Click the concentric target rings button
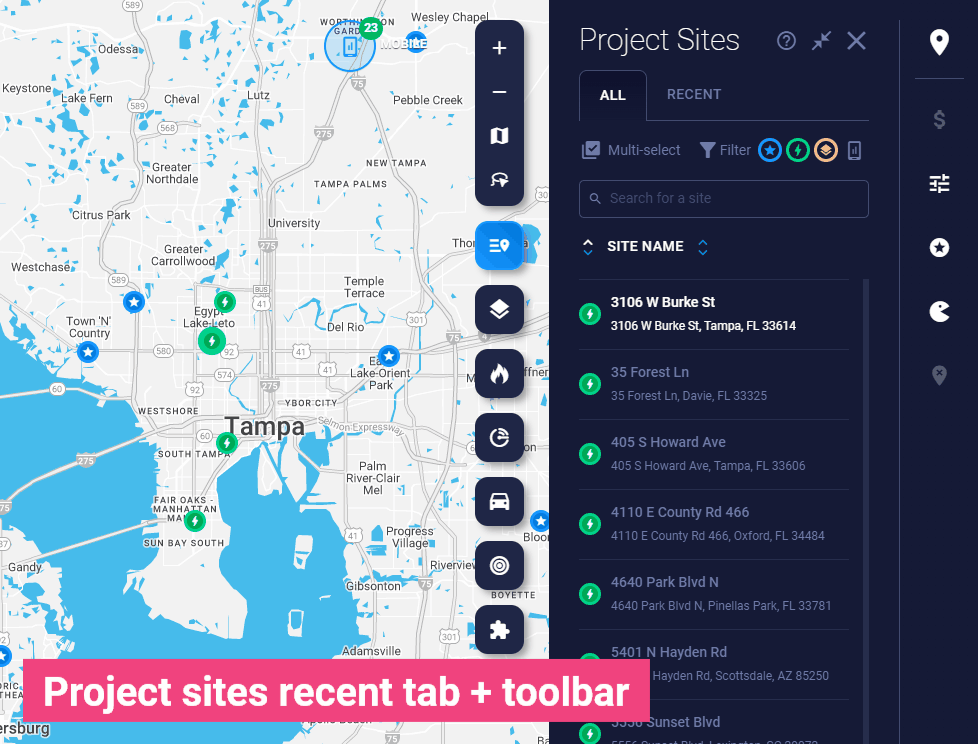The height and width of the screenshot is (744, 978). 499,566
